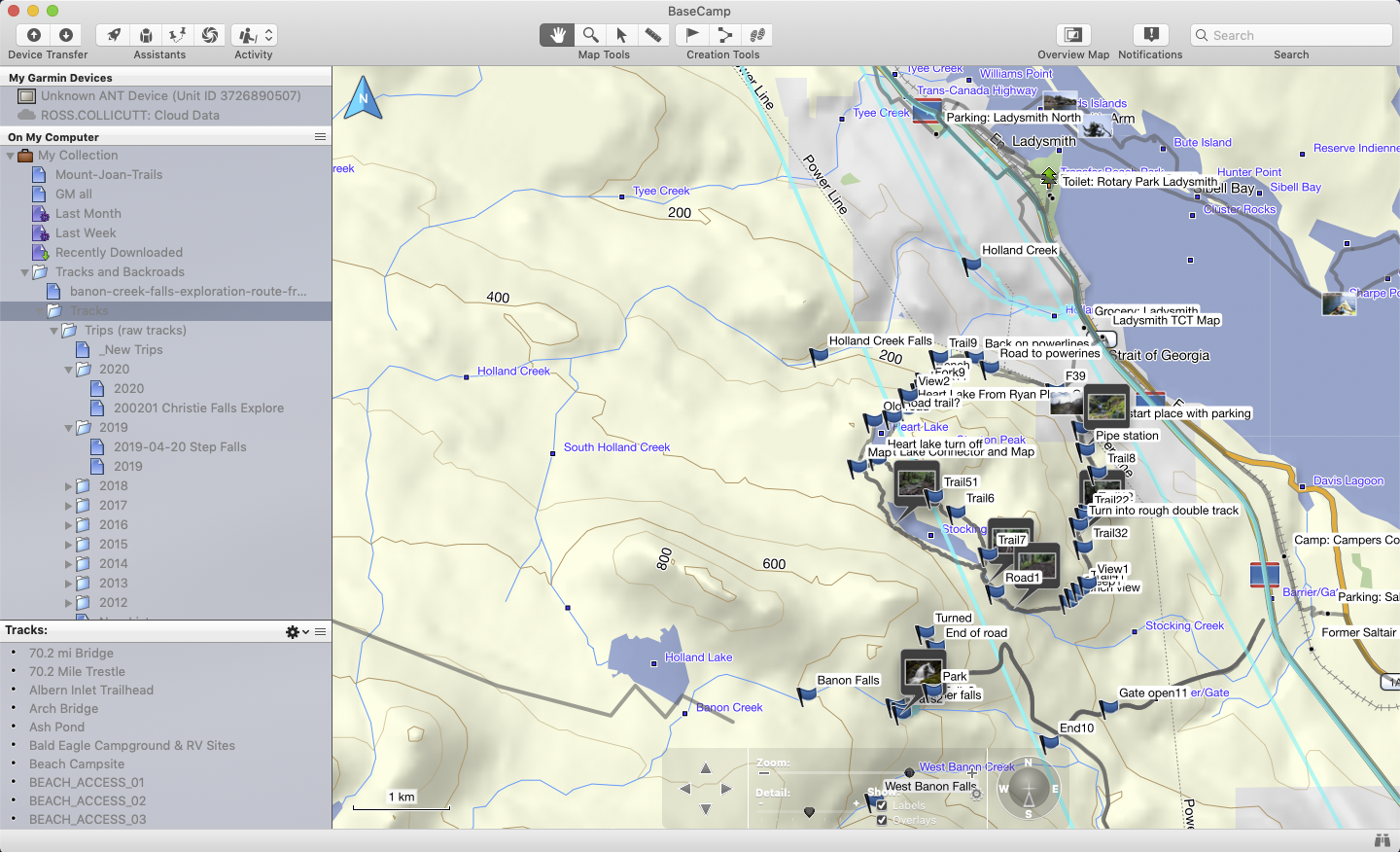Expand the 2018 folder in library
The width and height of the screenshot is (1400, 852).
(x=69, y=486)
